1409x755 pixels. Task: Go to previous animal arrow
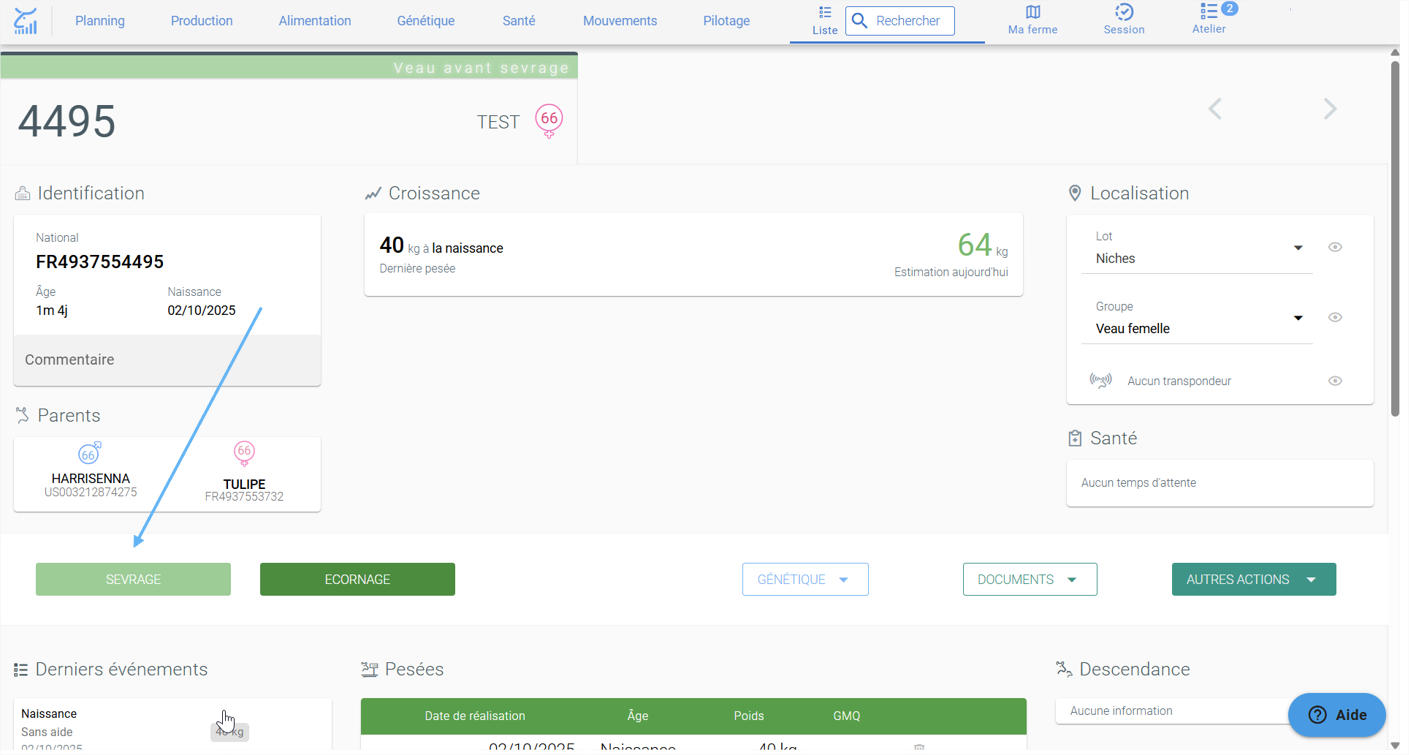1215,109
